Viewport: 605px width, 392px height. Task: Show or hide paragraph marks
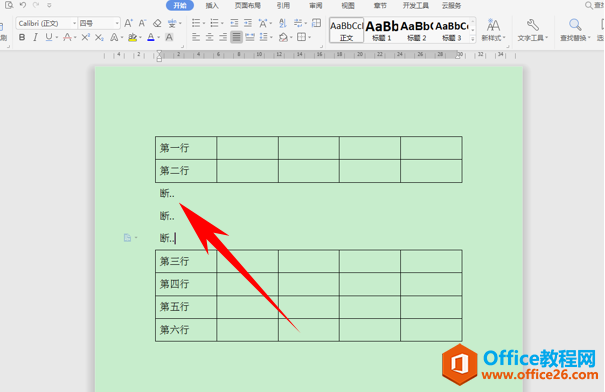[298, 23]
